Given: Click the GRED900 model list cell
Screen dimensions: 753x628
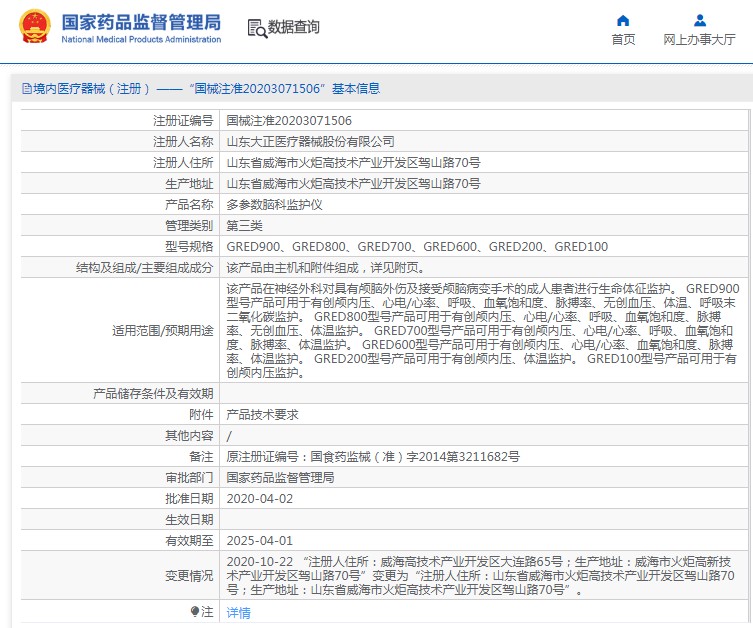Looking at the screenshot, I should pos(417,247).
